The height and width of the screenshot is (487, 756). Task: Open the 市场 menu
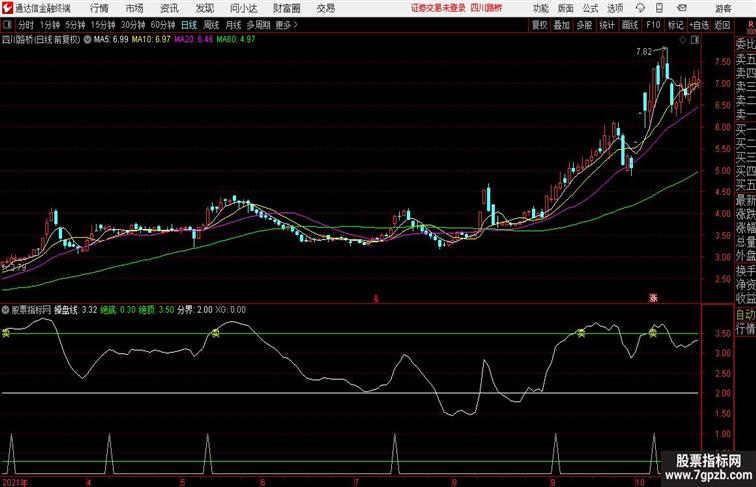(x=135, y=8)
